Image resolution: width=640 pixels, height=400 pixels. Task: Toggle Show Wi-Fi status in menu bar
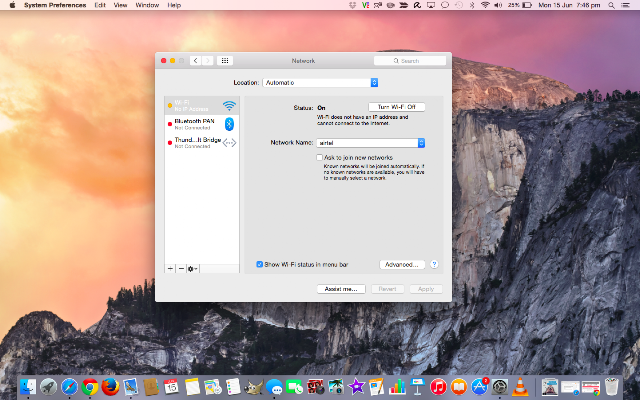[259, 264]
